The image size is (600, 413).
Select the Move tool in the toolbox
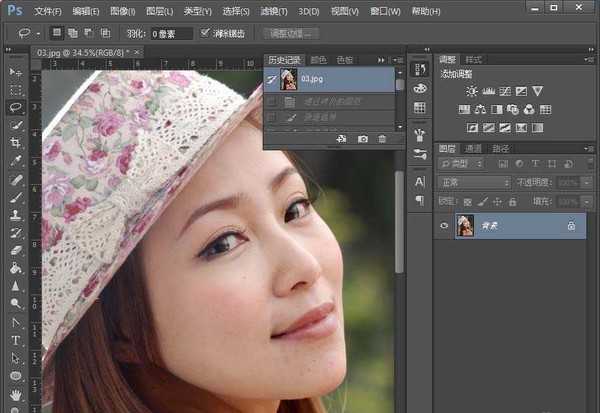pyautogui.click(x=16, y=73)
